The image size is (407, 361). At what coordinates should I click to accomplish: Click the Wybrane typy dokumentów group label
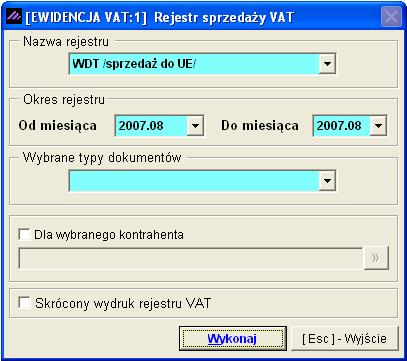tap(102, 157)
